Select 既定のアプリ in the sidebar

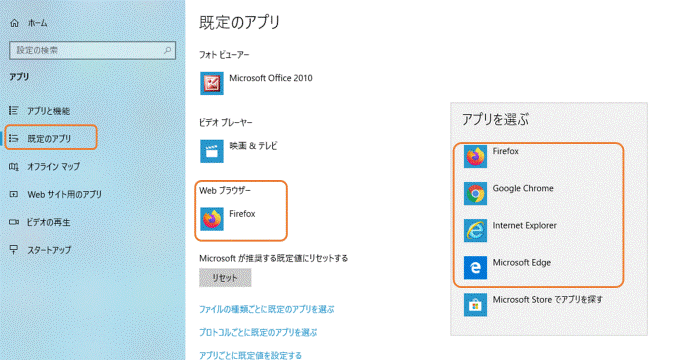point(49,139)
